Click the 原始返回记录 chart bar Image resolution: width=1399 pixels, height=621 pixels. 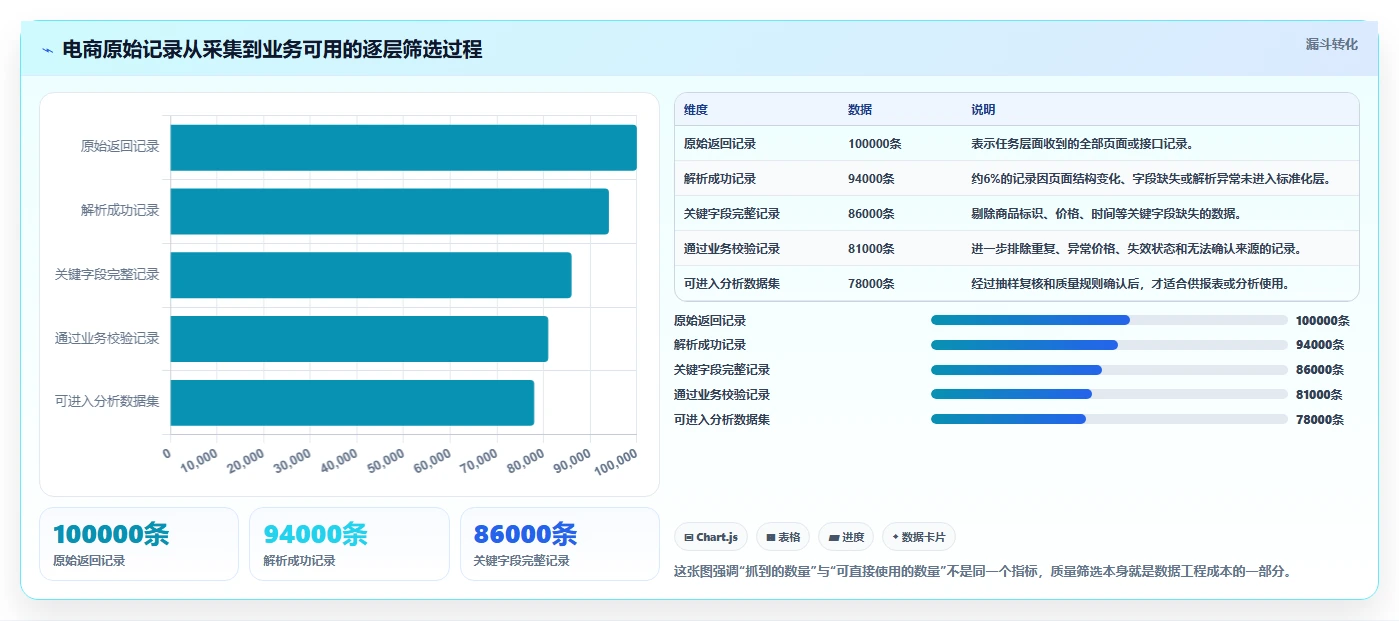[x=403, y=147]
